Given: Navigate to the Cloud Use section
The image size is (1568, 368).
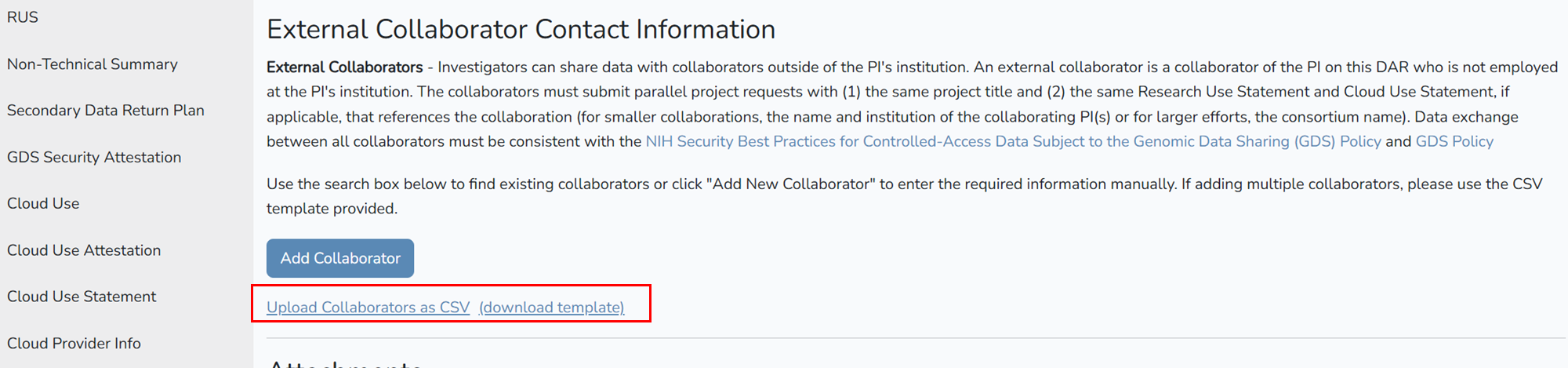Looking at the screenshot, I should pos(43,203).
